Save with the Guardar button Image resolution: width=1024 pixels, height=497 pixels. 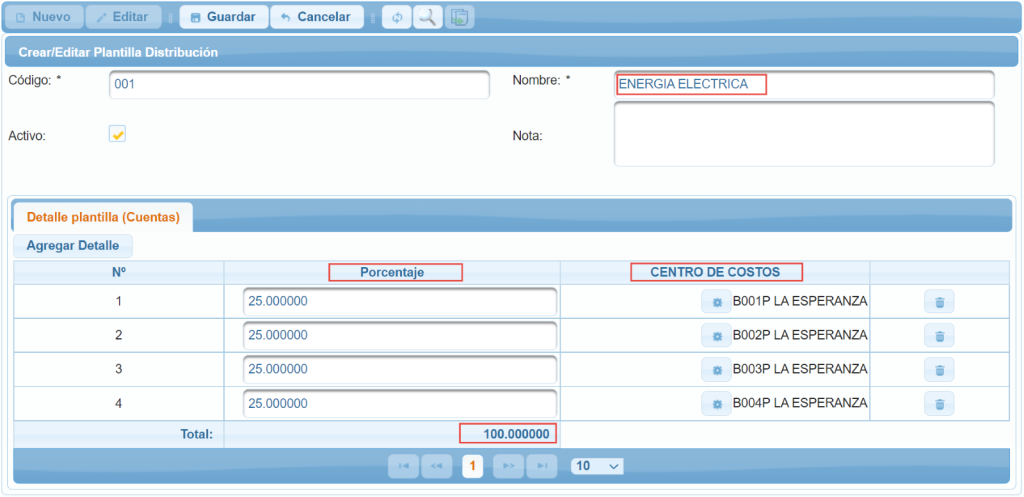224,18
